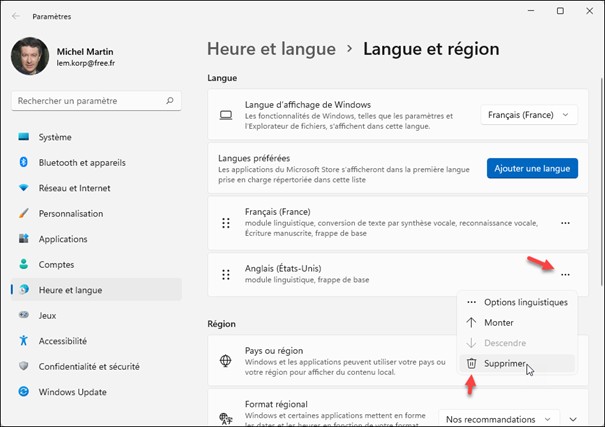605x427 pixels.
Task: Click the Applications icon in sidebar
Action: click(24, 239)
